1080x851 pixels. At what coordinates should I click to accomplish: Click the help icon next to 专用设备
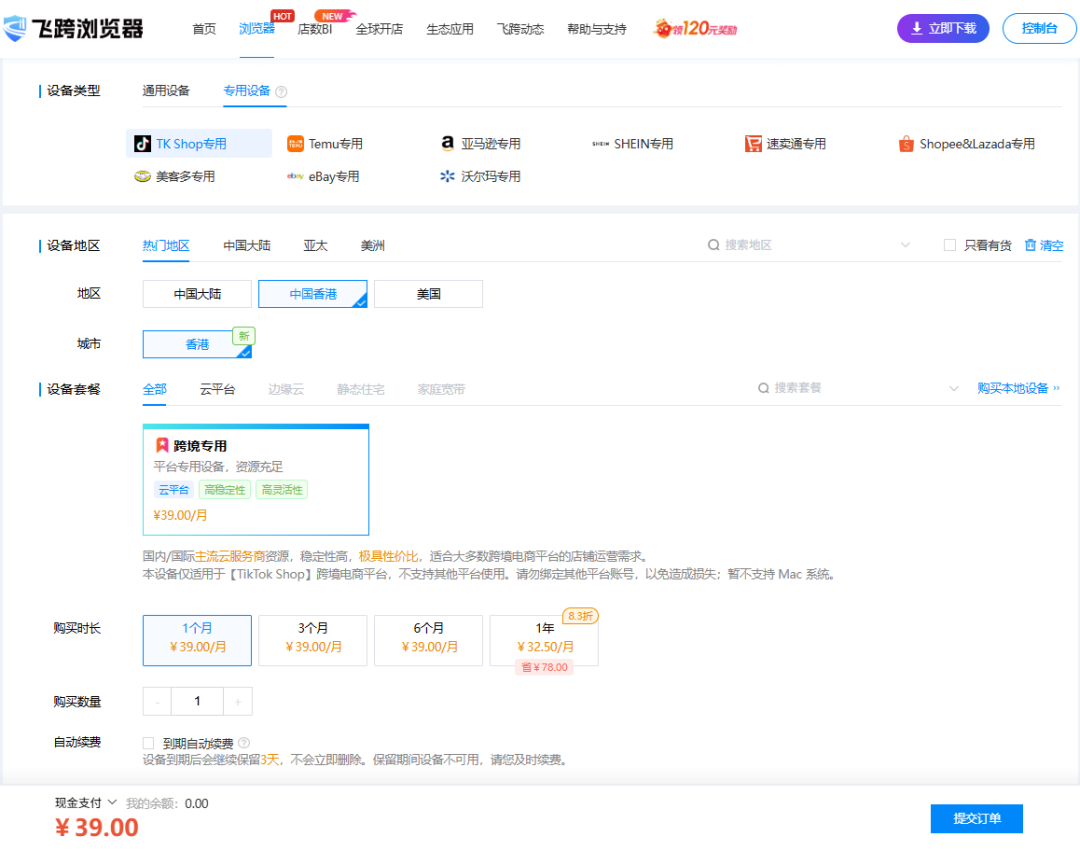[281, 92]
